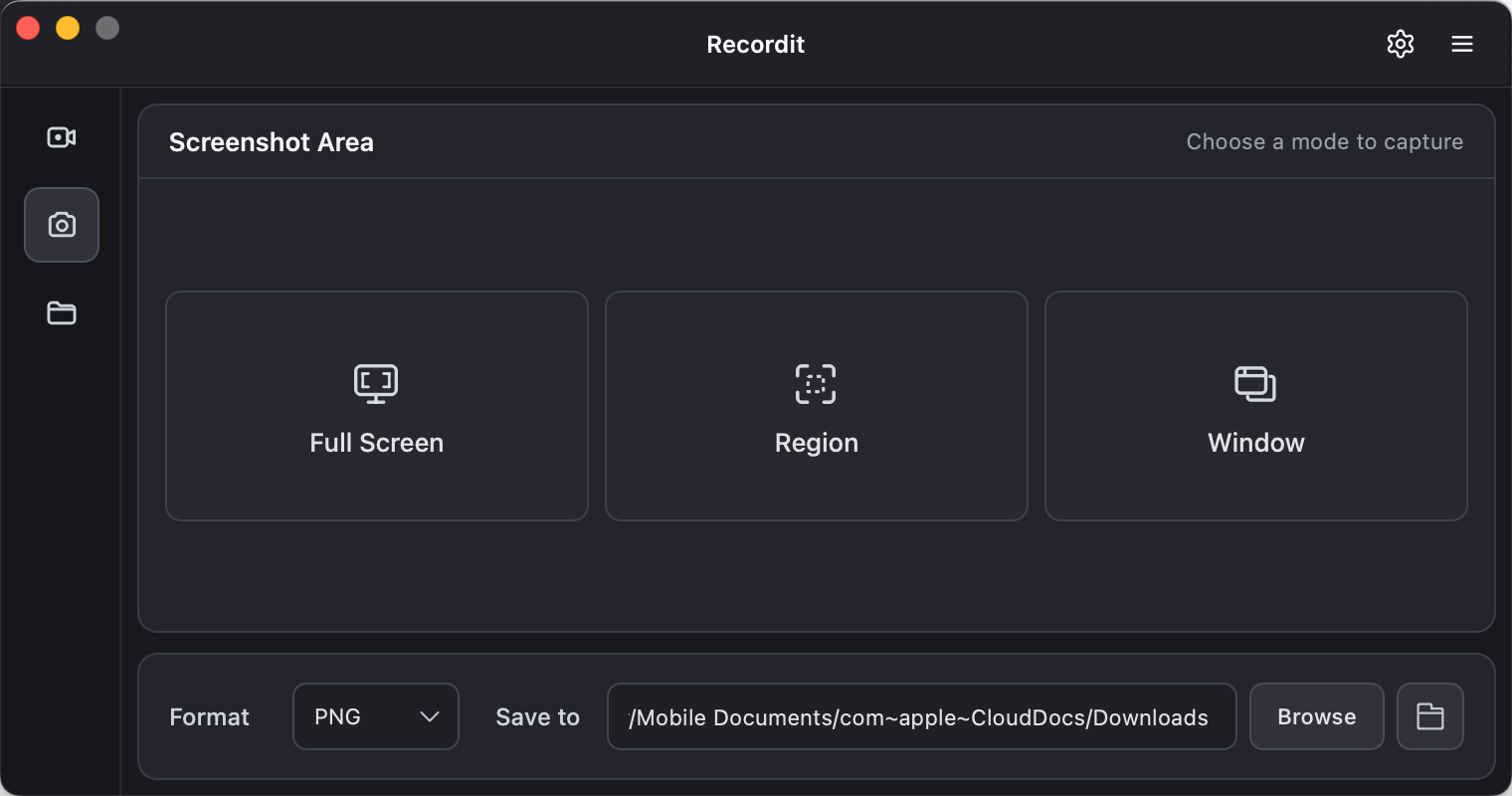Viewport: 1512px width, 796px height.
Task: Open save folder via folder icon button
Action: coord(1430,716)
